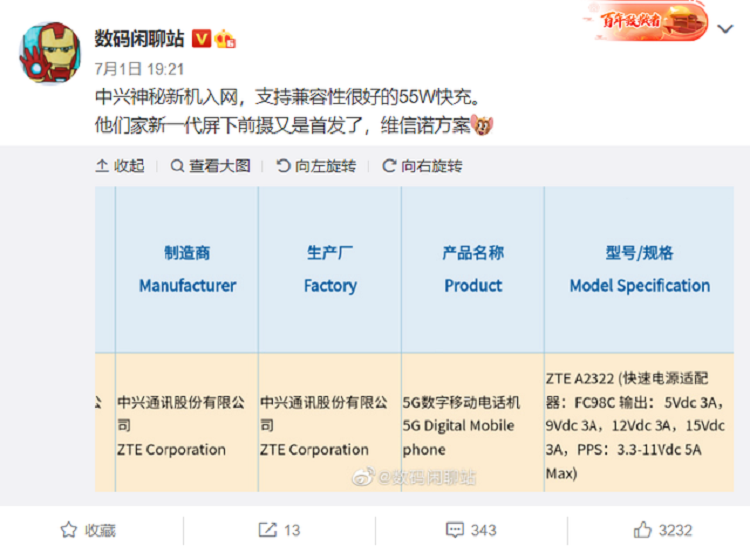
Task: Click the enlarged table image
Action: (414, 339)
